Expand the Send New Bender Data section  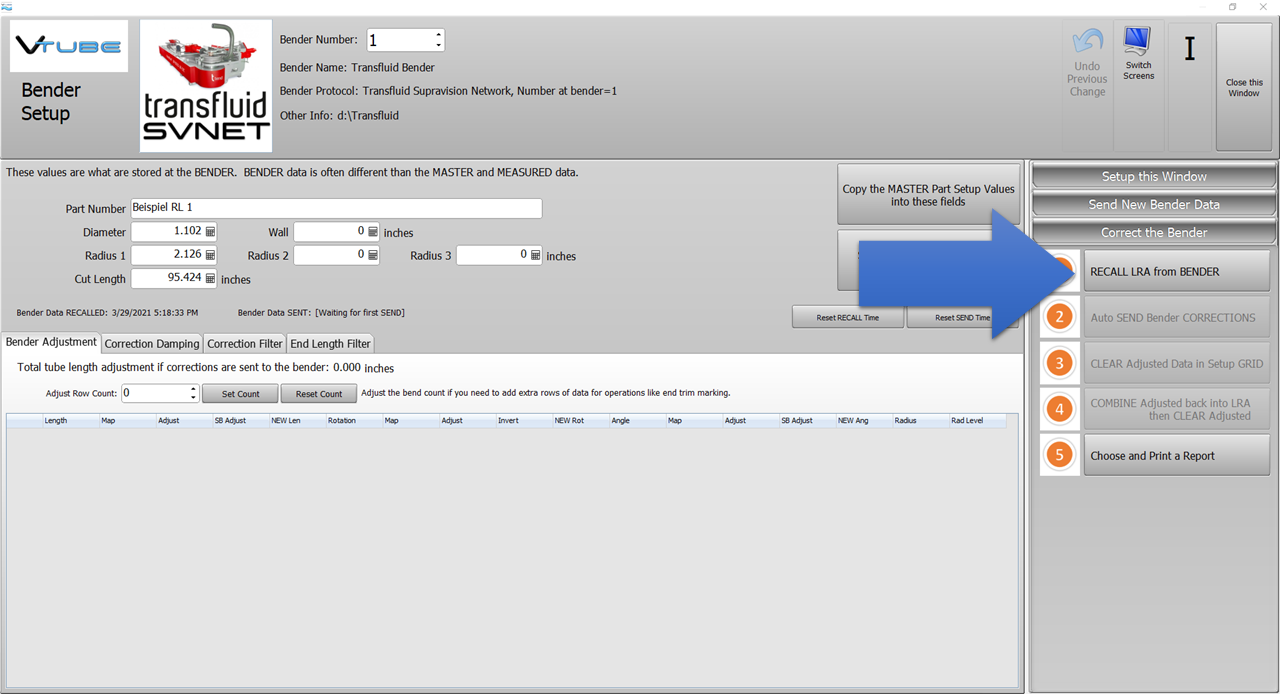point(1153,205)
